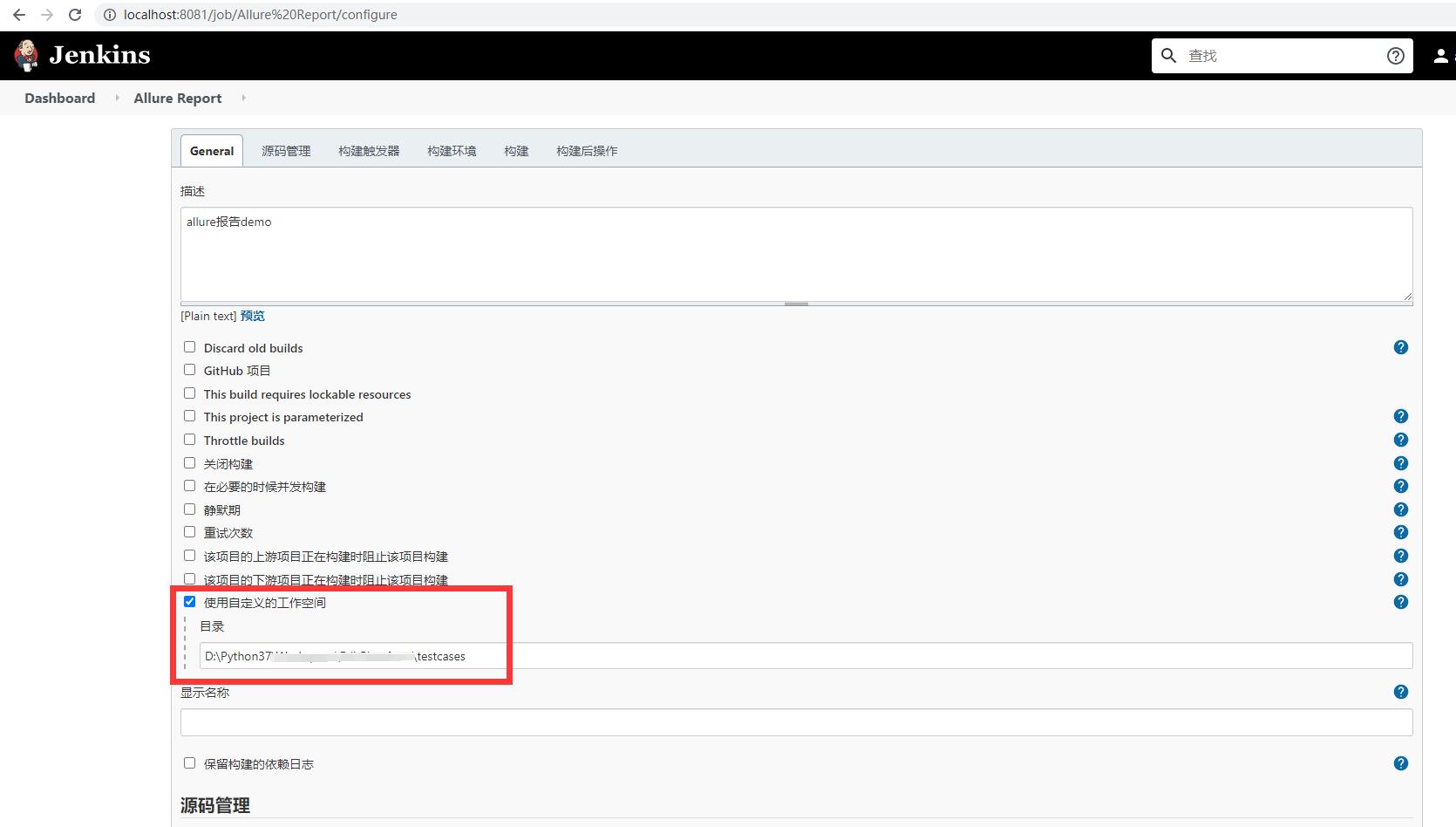The image size is (1456, 827).
Task: Enable the 重试次数 checkbox
Action: pos(189,532)
